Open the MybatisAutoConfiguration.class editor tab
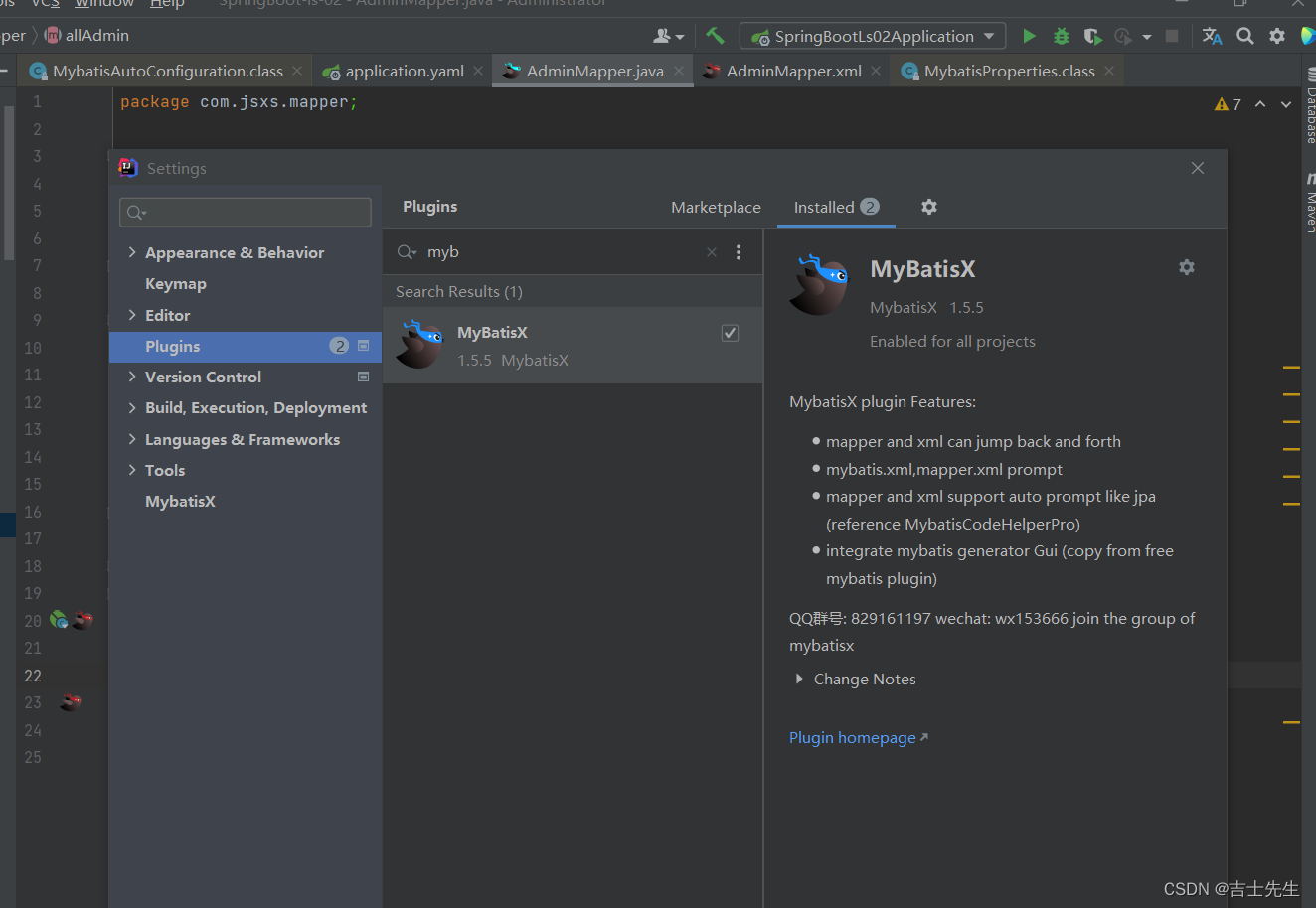This screenshot has width=1316, height=908. 167,71
